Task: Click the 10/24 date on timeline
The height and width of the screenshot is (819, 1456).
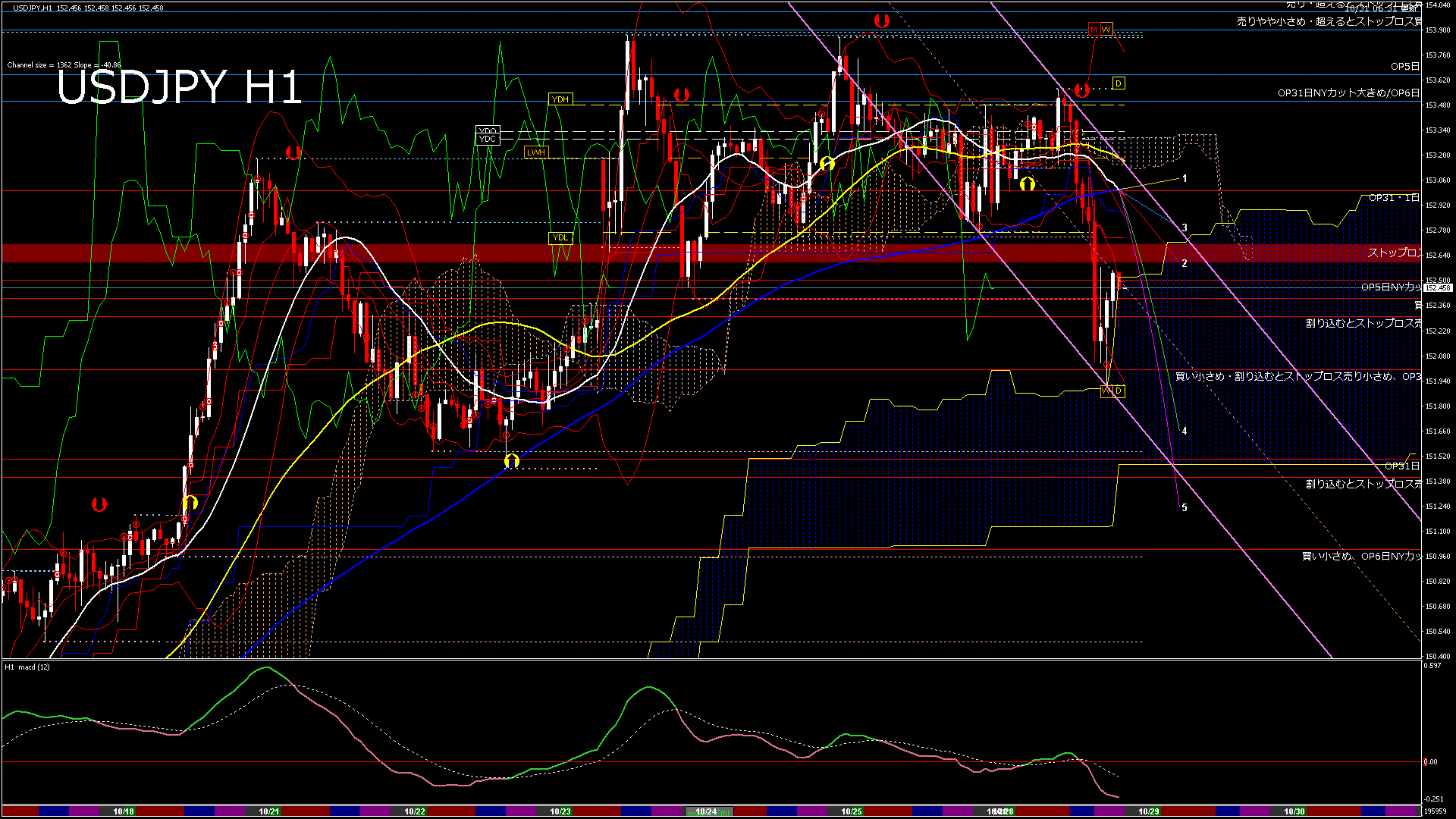Action: pyautogui.click(x=706, y=811)
